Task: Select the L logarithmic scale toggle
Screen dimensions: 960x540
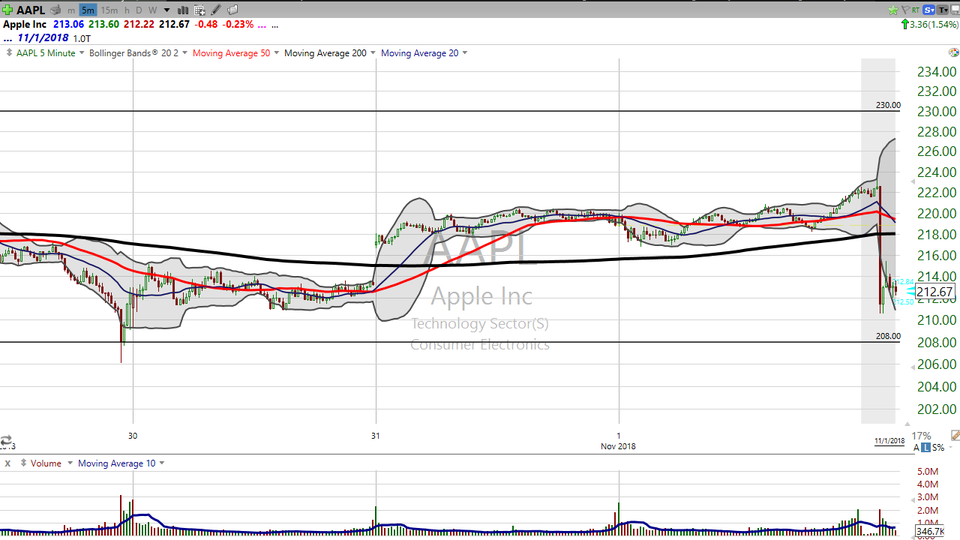Action: 926,448
